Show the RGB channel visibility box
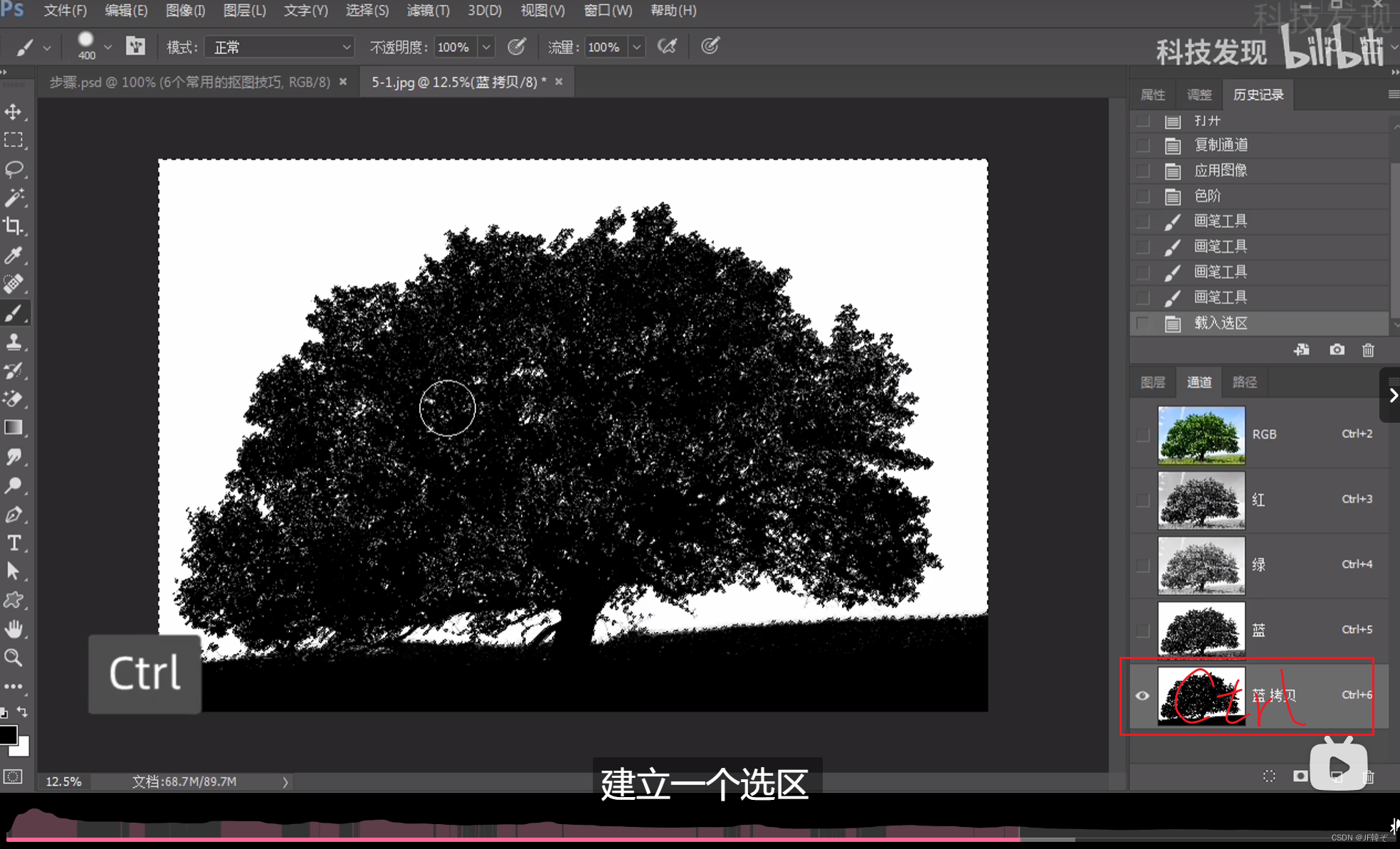The image size is (1400, 849). (x=1142, y=434)
